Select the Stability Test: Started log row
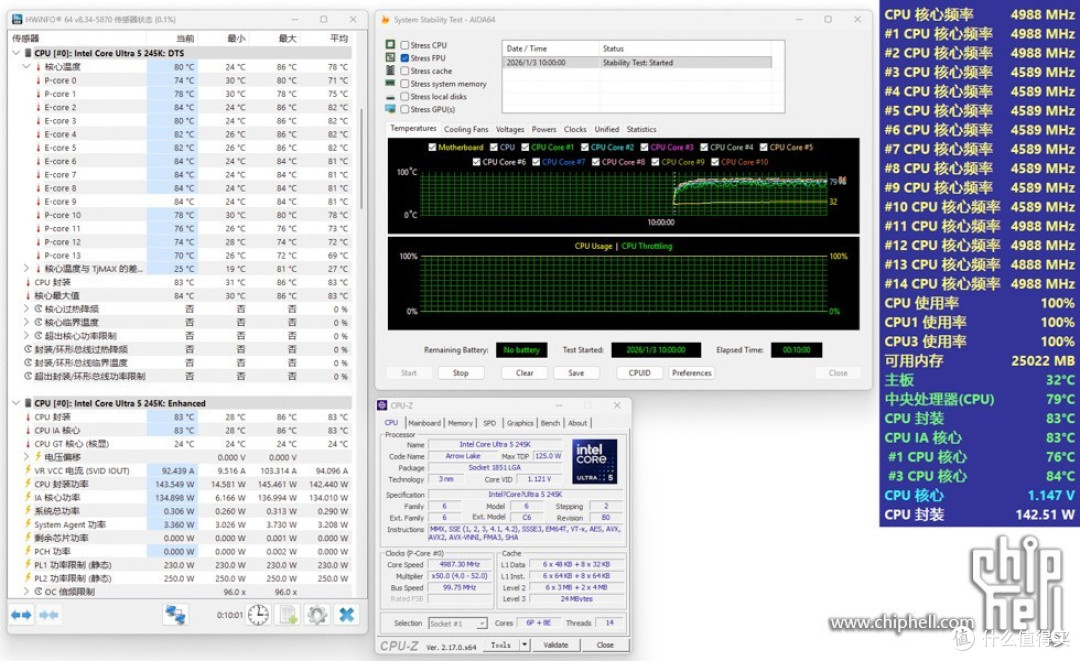Image resolution: width=1080 pixels, height=661 pixels. pos(637,63)
